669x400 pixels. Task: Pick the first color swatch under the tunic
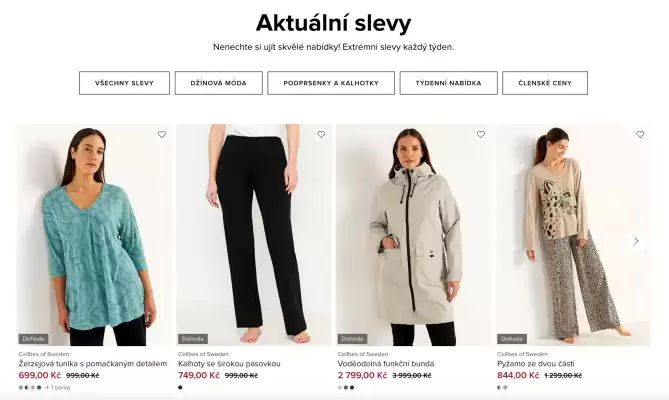point(21,387)
